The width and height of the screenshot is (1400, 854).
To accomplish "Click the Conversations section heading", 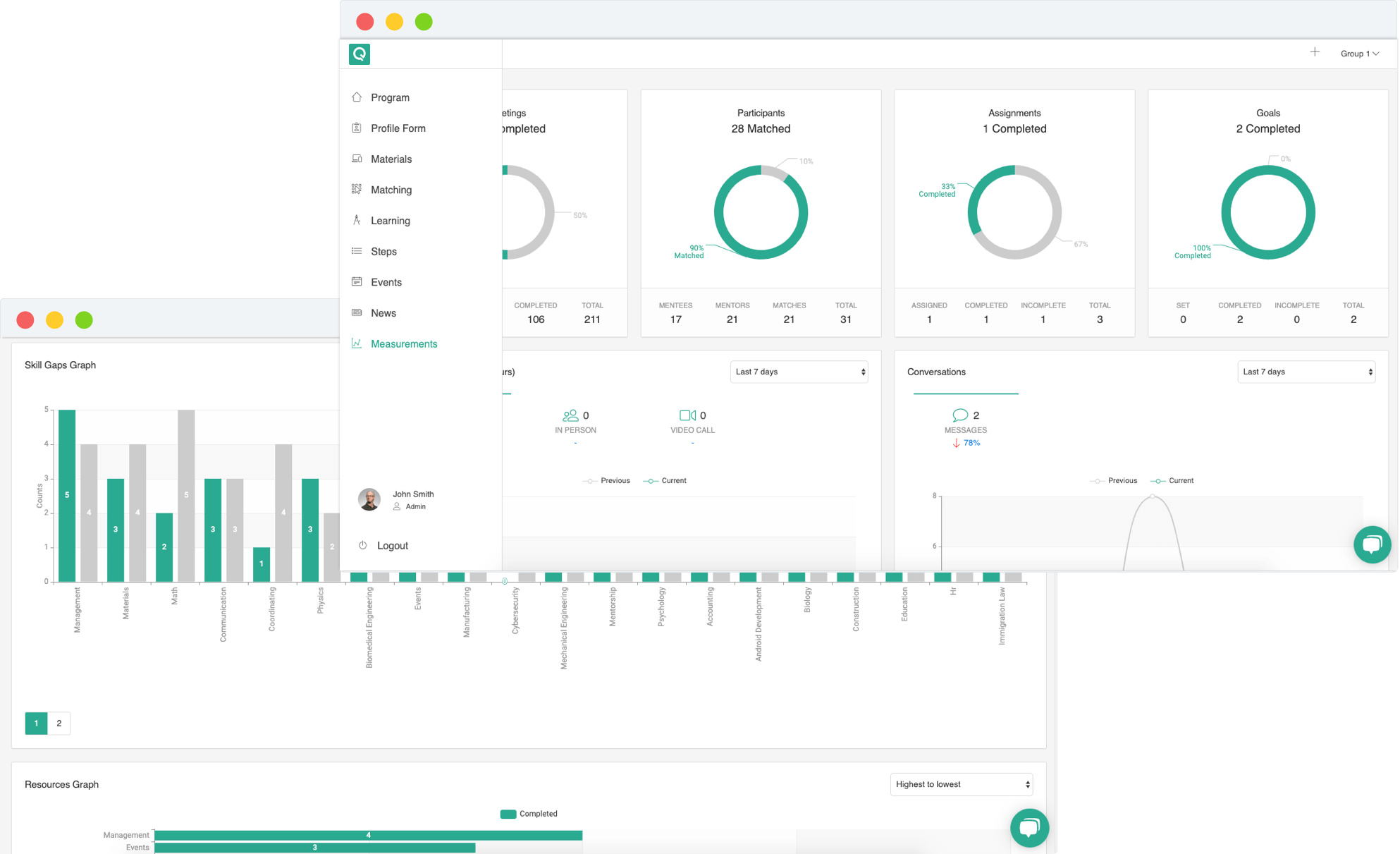I will coord(936,372).
